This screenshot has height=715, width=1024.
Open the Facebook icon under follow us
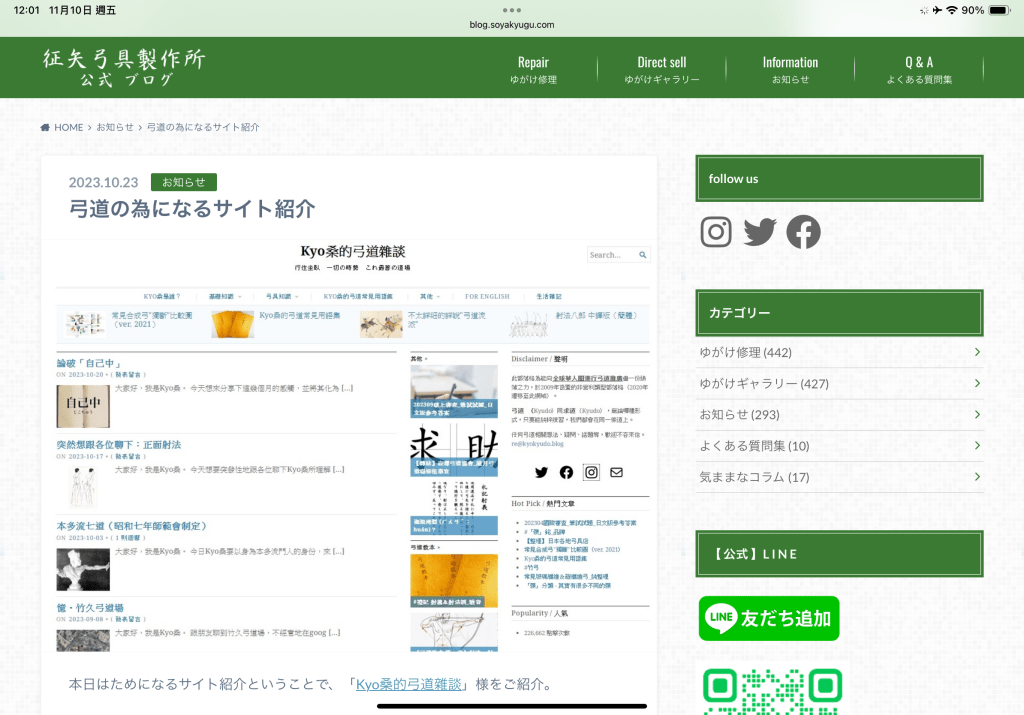tap(803, 232)
